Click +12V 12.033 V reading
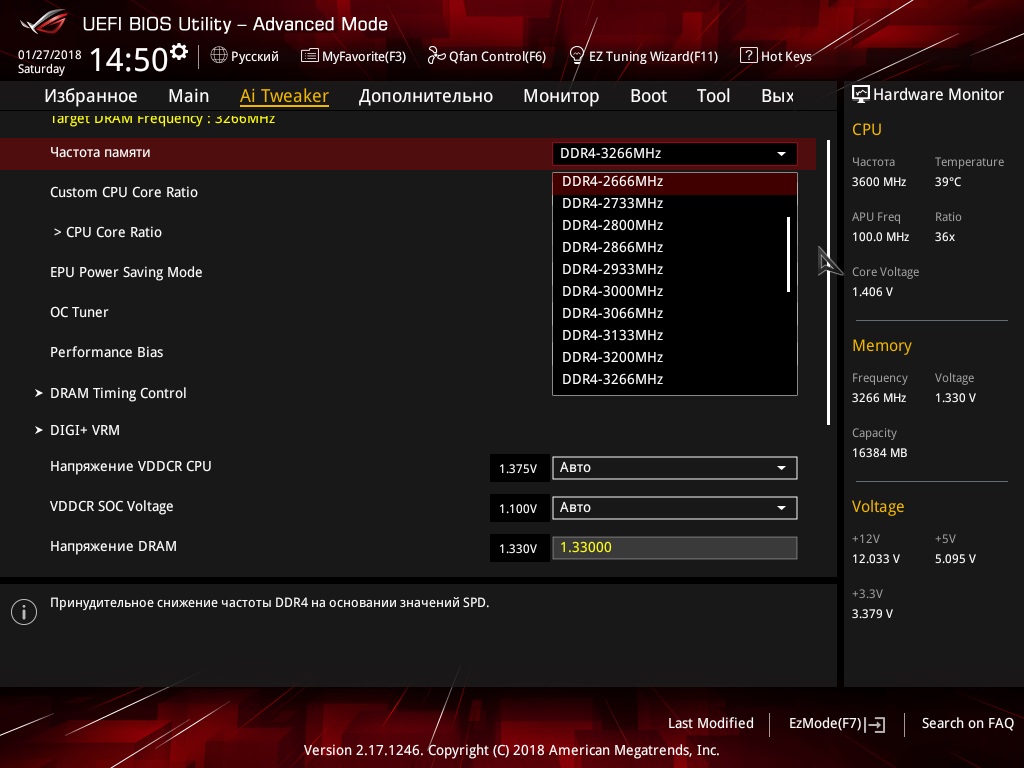 coord(876,559)
